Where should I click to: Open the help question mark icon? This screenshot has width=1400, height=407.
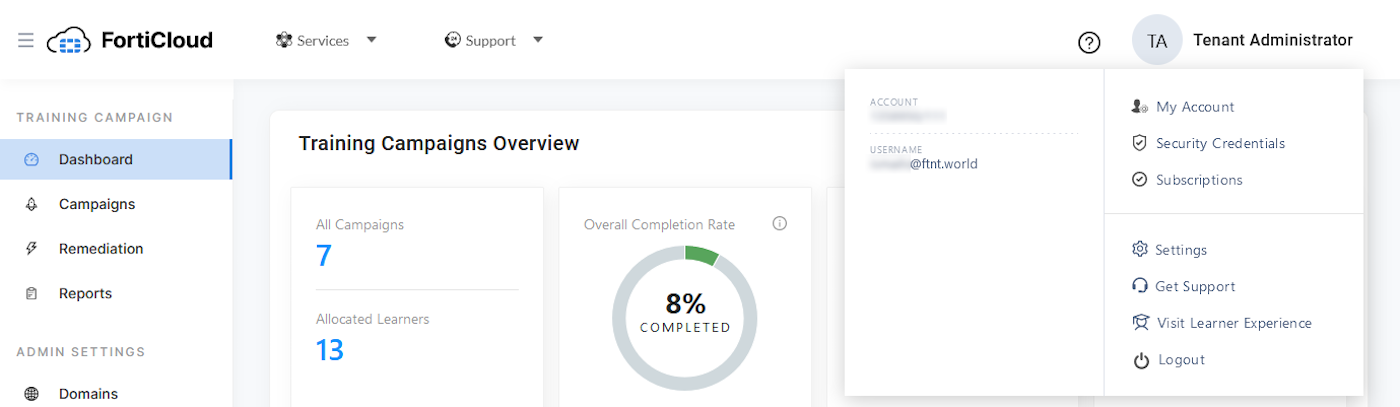[x=1089, y=42]
